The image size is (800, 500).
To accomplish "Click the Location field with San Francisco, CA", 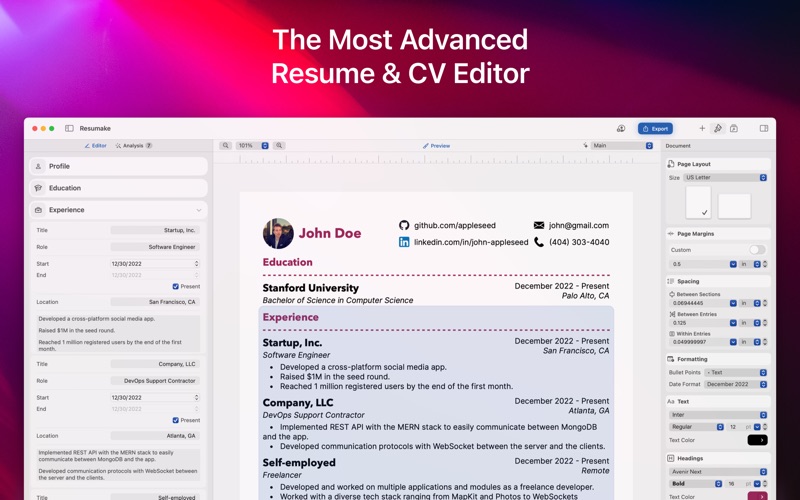I will pos(155,302).
